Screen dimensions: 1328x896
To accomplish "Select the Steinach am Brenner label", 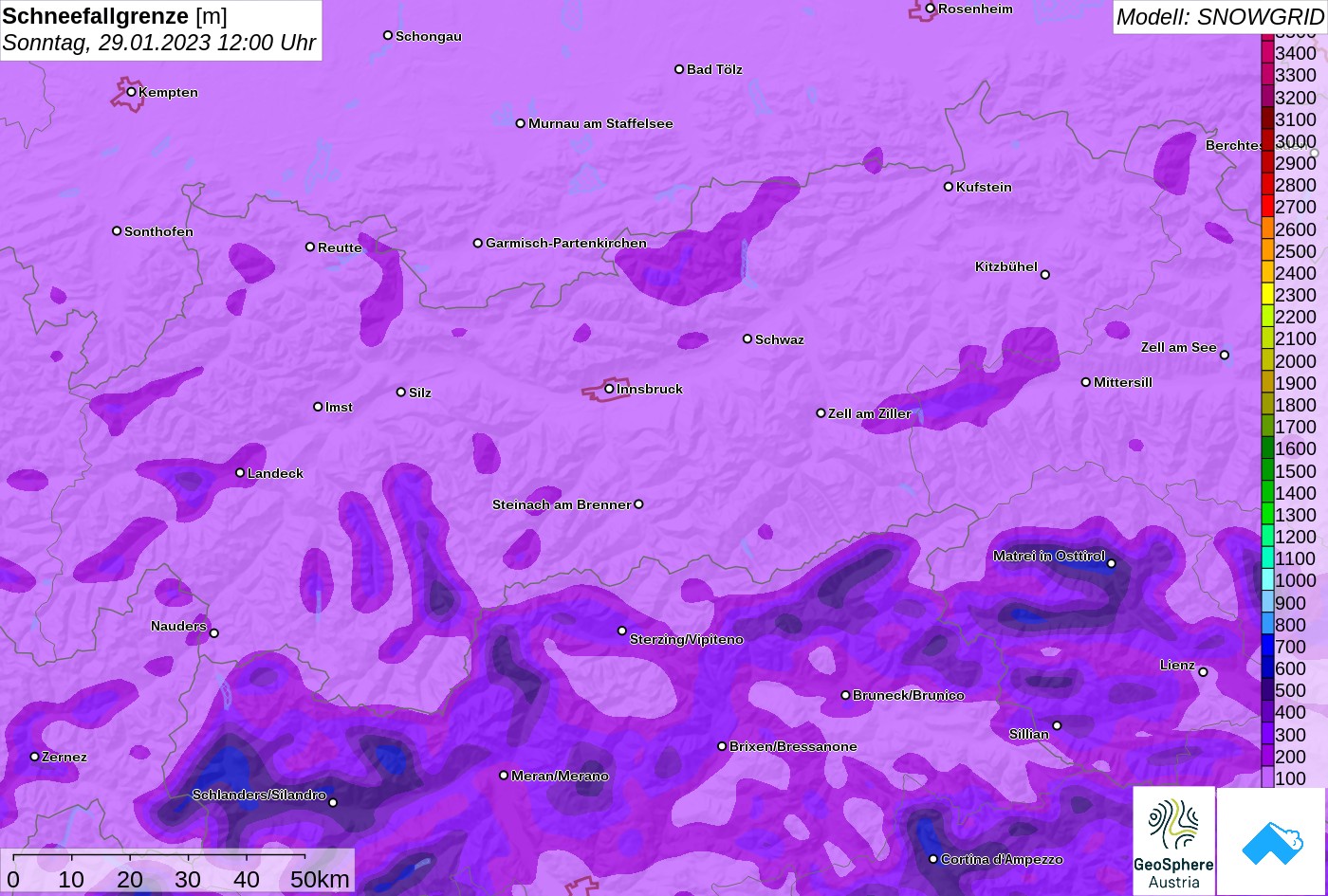I will tap(562, 504).
